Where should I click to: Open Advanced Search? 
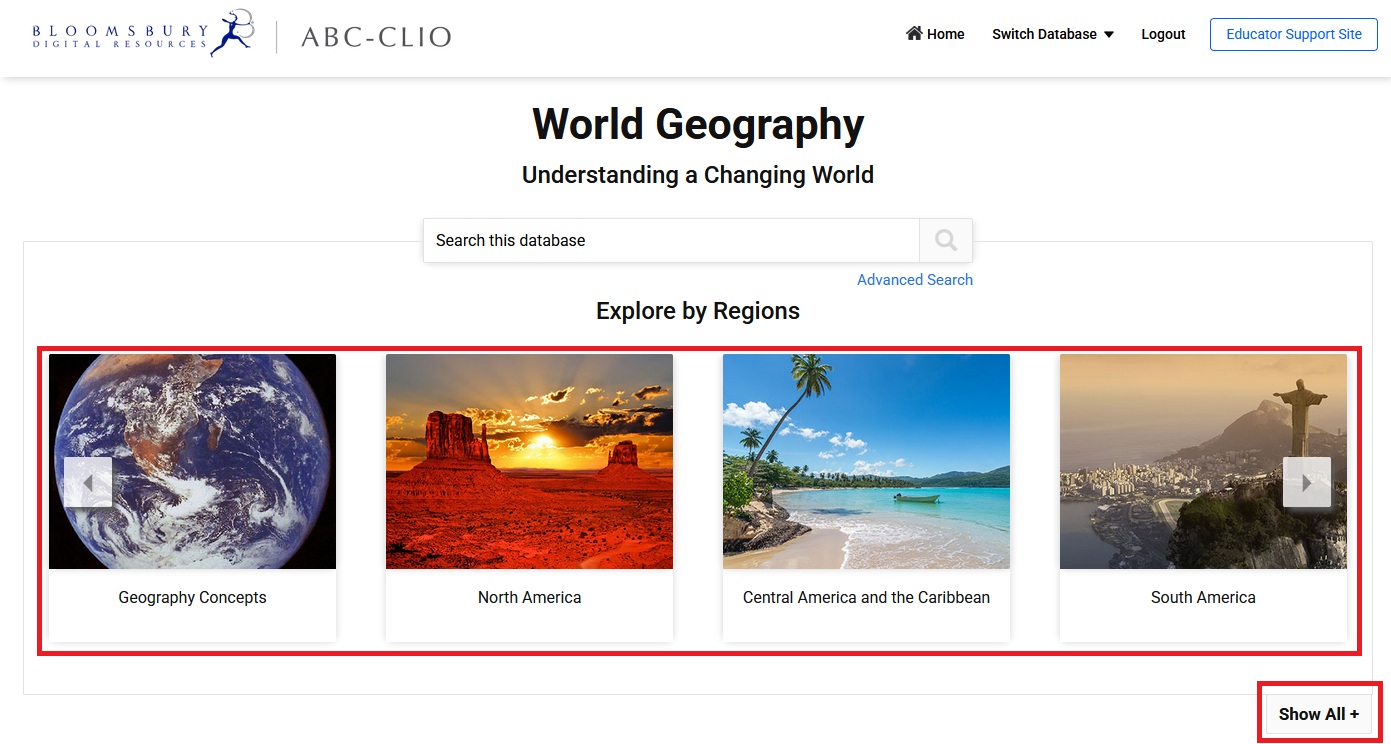coord(915,280)
